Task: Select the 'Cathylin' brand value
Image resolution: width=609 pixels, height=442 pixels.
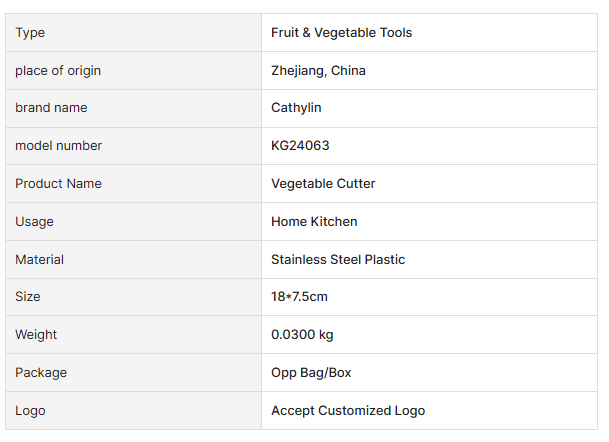Action: point(296,108)
